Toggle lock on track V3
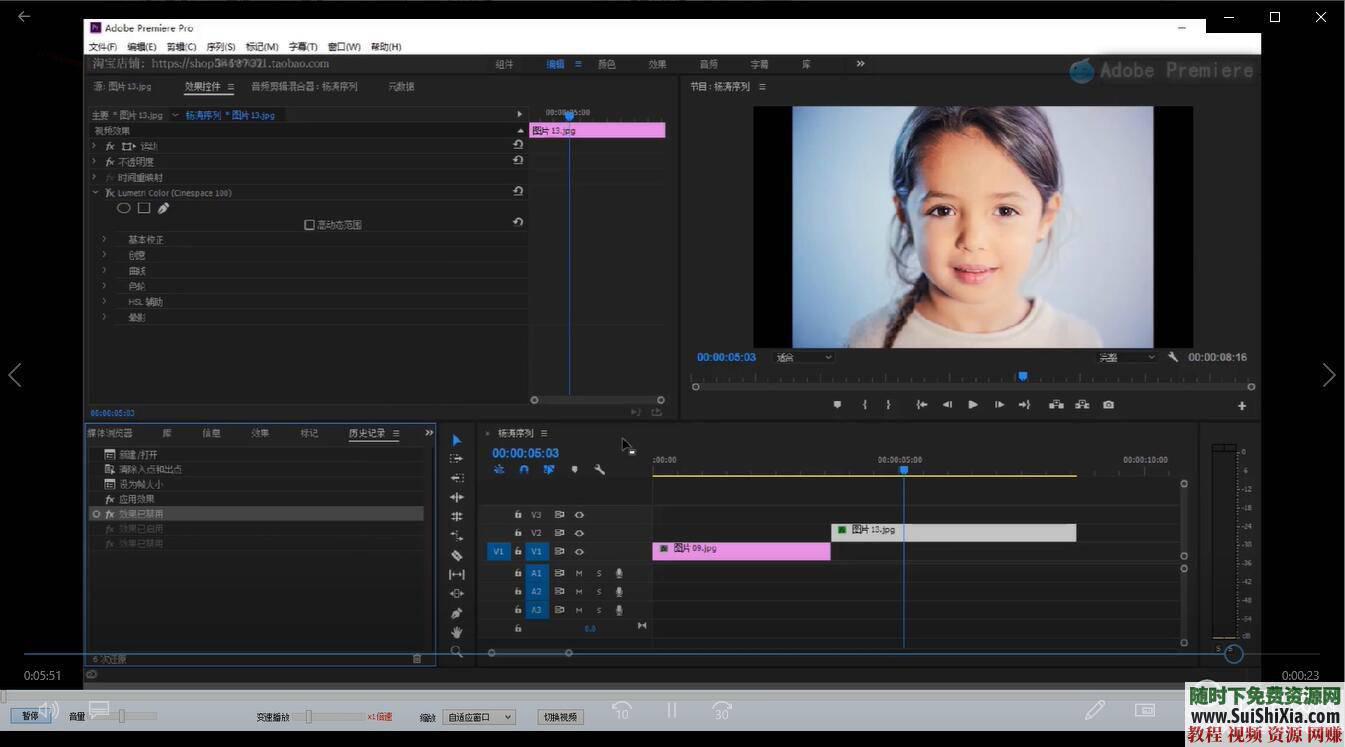The height and width of the screenshot is (747, 1345). [518, 515]
